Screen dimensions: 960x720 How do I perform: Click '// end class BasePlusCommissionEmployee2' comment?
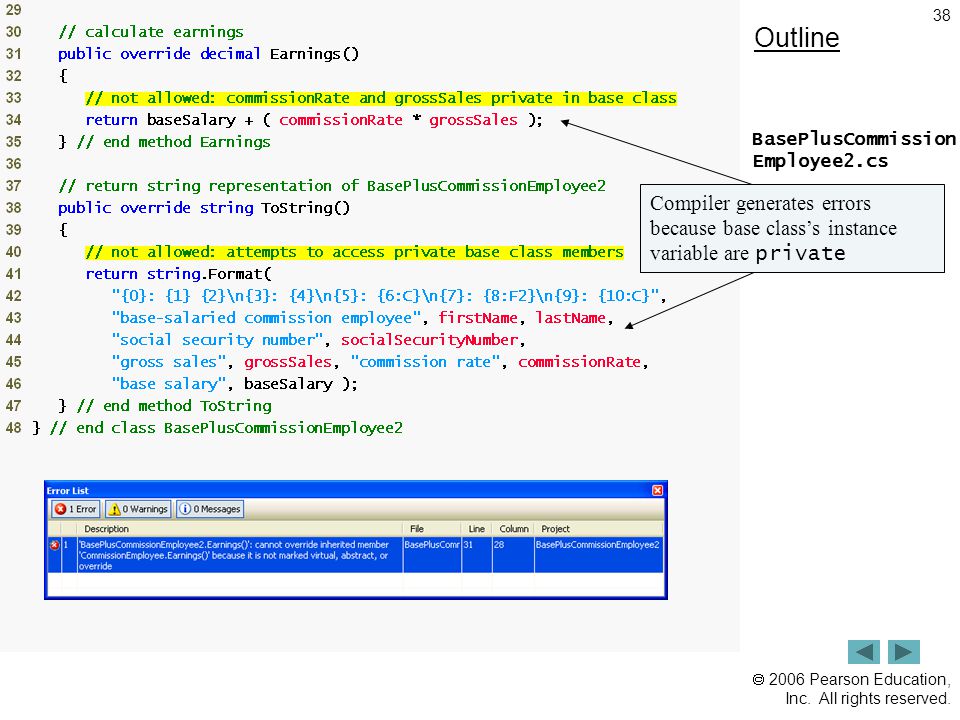(227, 429)
